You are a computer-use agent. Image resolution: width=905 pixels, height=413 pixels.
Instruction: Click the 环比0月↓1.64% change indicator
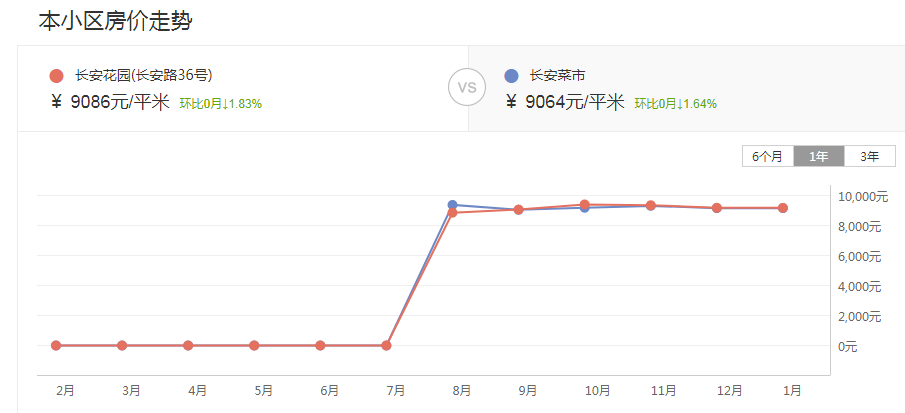[x=675, y=103]
